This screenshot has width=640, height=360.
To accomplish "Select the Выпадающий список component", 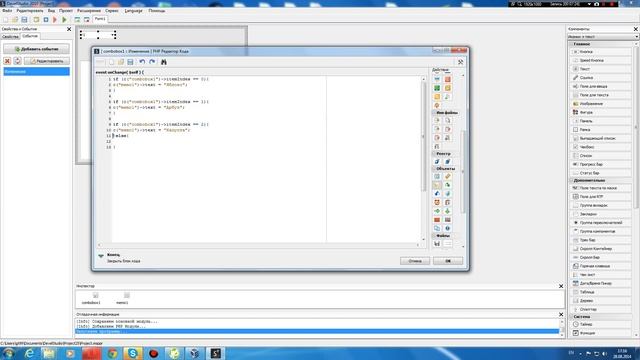I will click(600, 138).
